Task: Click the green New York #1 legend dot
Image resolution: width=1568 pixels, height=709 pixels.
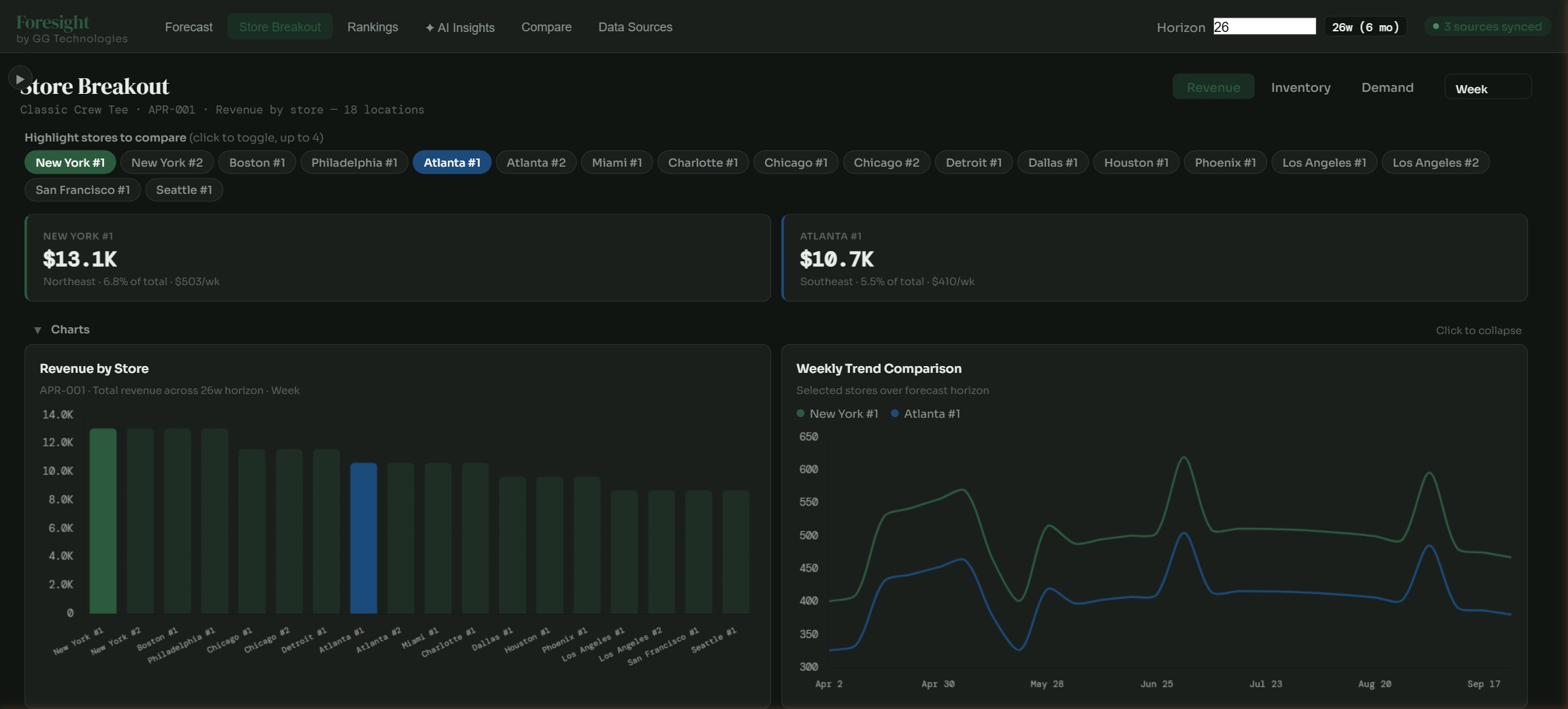Action: pyautogui.click(x=800, y=414)
